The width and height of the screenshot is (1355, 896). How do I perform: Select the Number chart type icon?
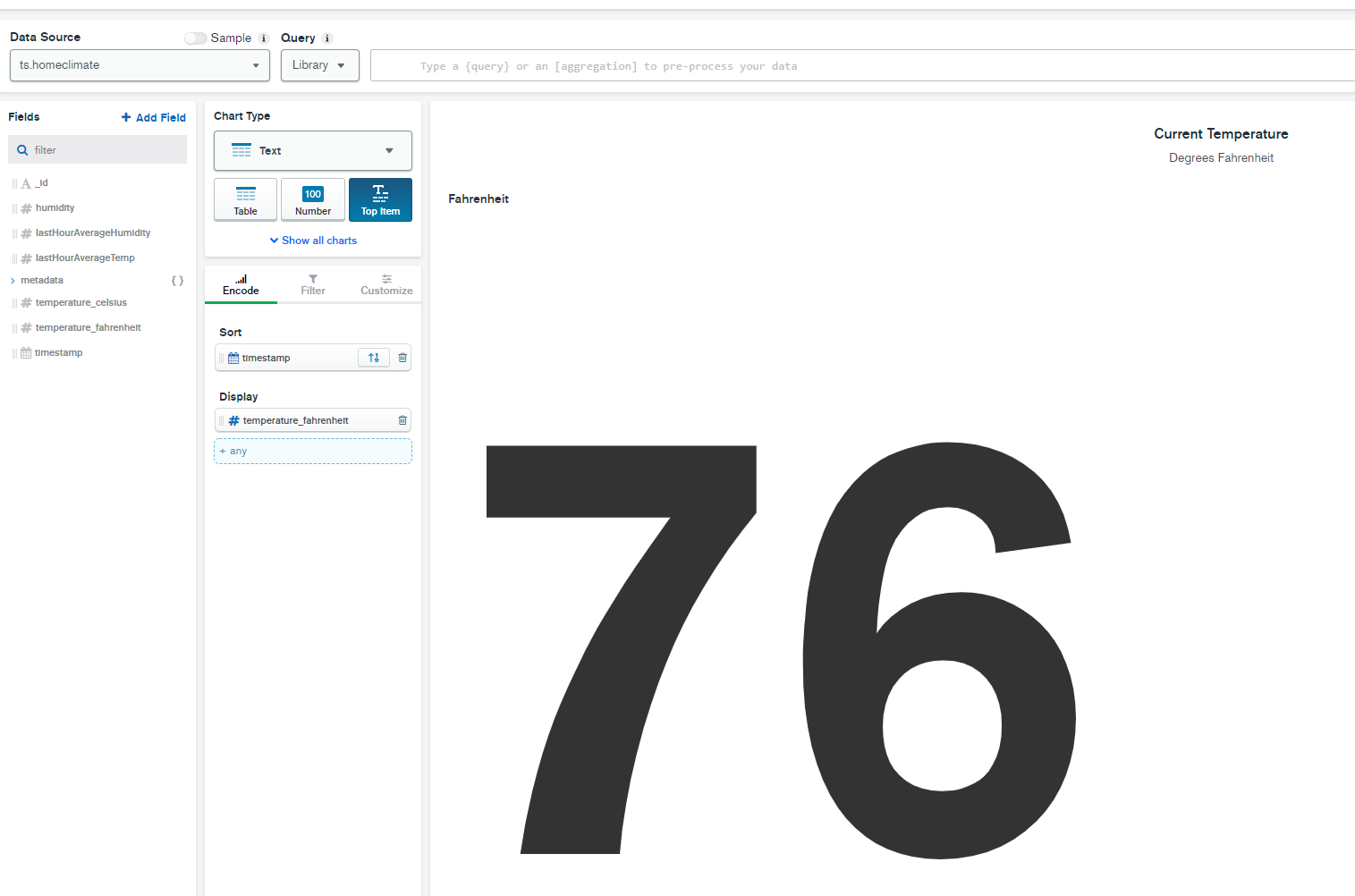(x=313, y=199)
